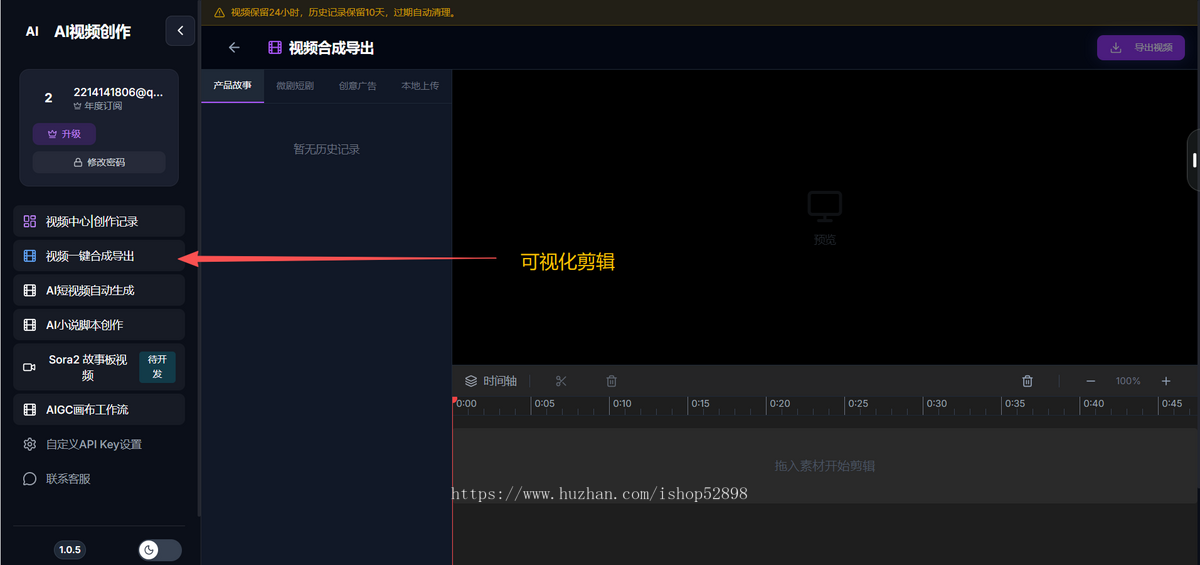Zoom in the timeline with plus icon
The height and width of the screenshot is (565, 1200).
(1166, 381)
